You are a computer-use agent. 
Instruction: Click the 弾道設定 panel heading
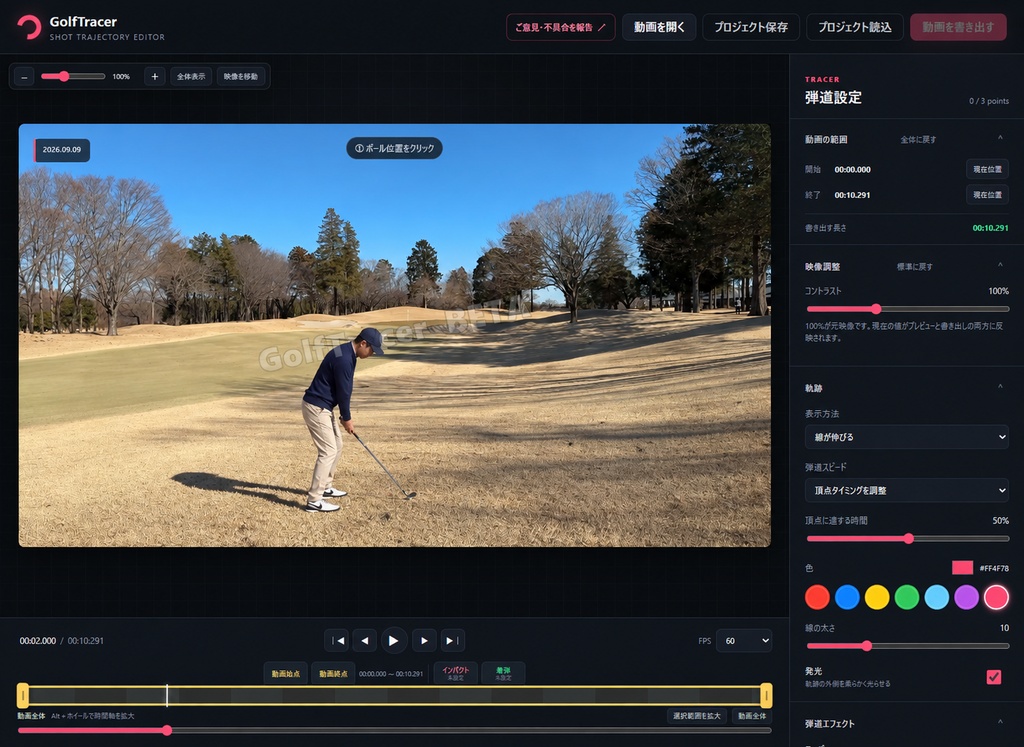pos(833,97)
